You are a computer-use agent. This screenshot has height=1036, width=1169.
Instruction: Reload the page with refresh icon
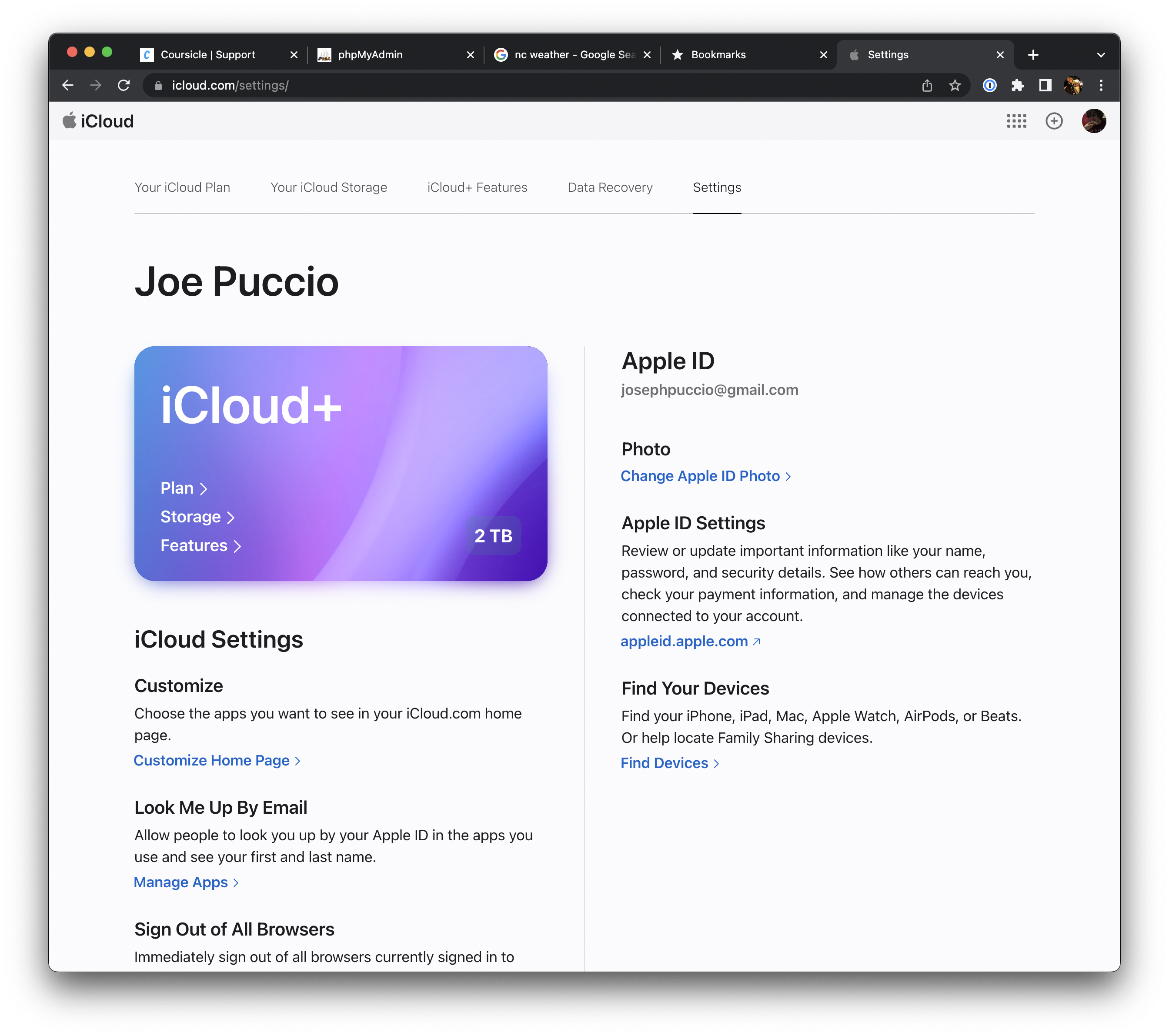click(124, 85)
